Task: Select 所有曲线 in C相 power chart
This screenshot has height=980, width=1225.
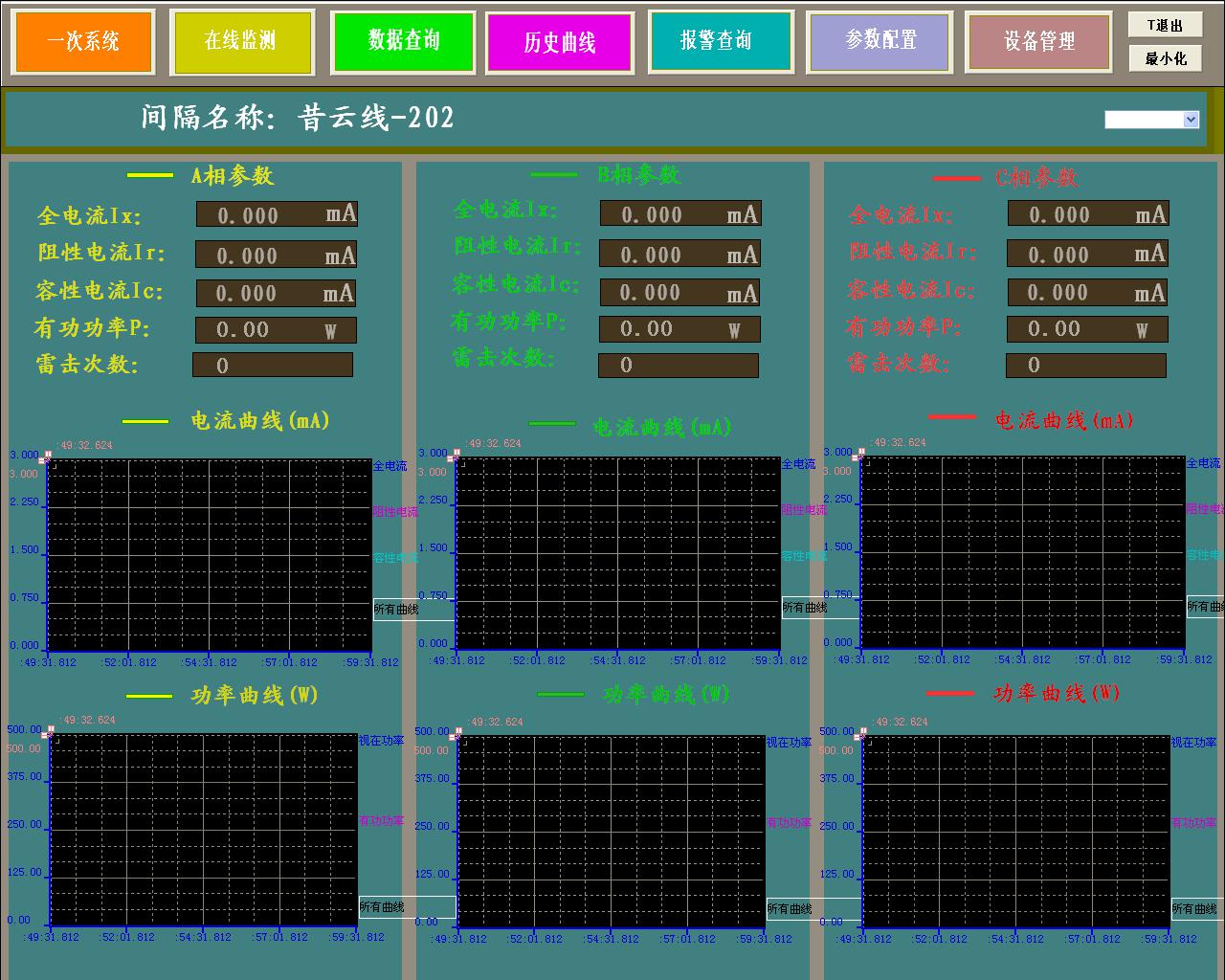Action: click(x=1194, y=909)
